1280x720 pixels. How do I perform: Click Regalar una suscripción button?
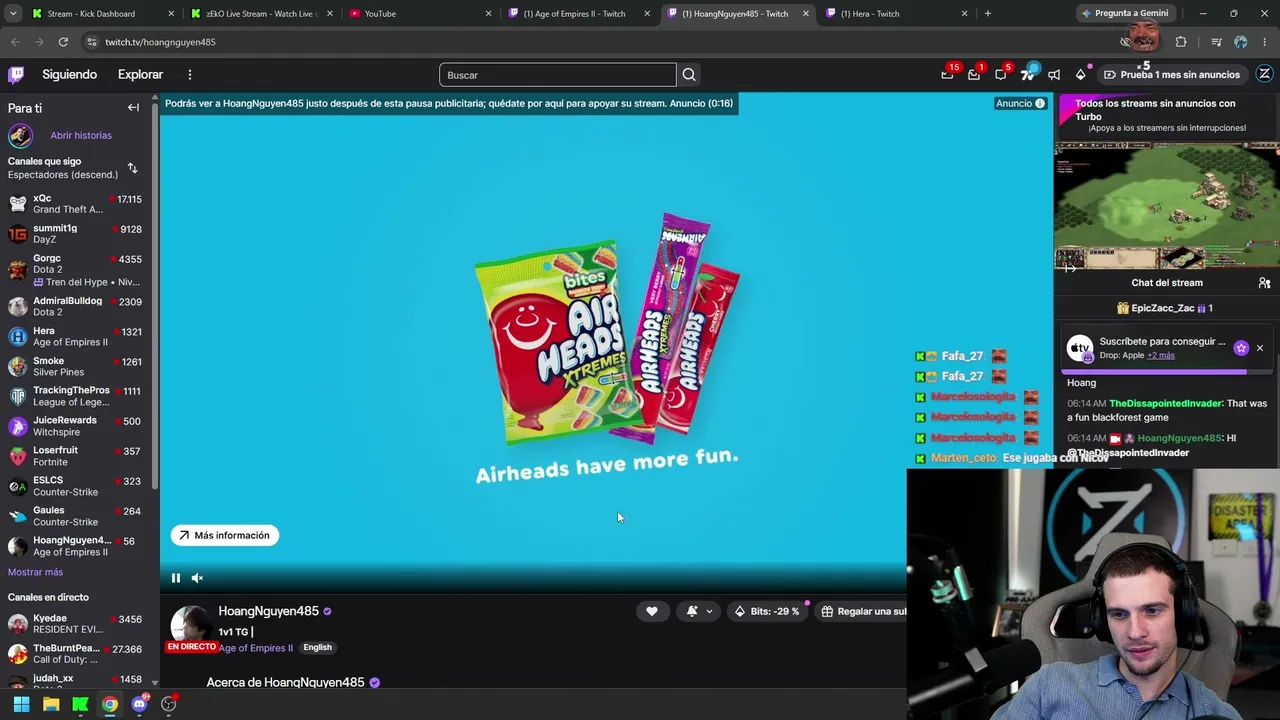862,611
